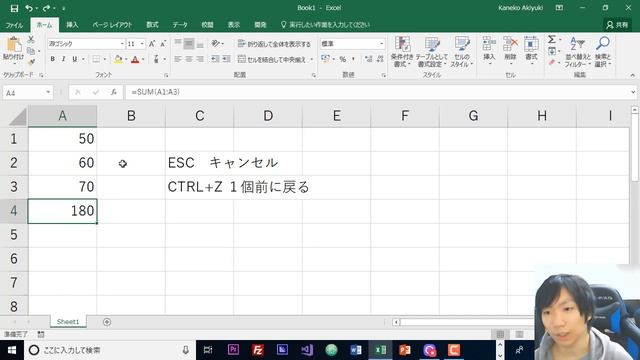Click the Copy icon in Clipboard group

31,51
